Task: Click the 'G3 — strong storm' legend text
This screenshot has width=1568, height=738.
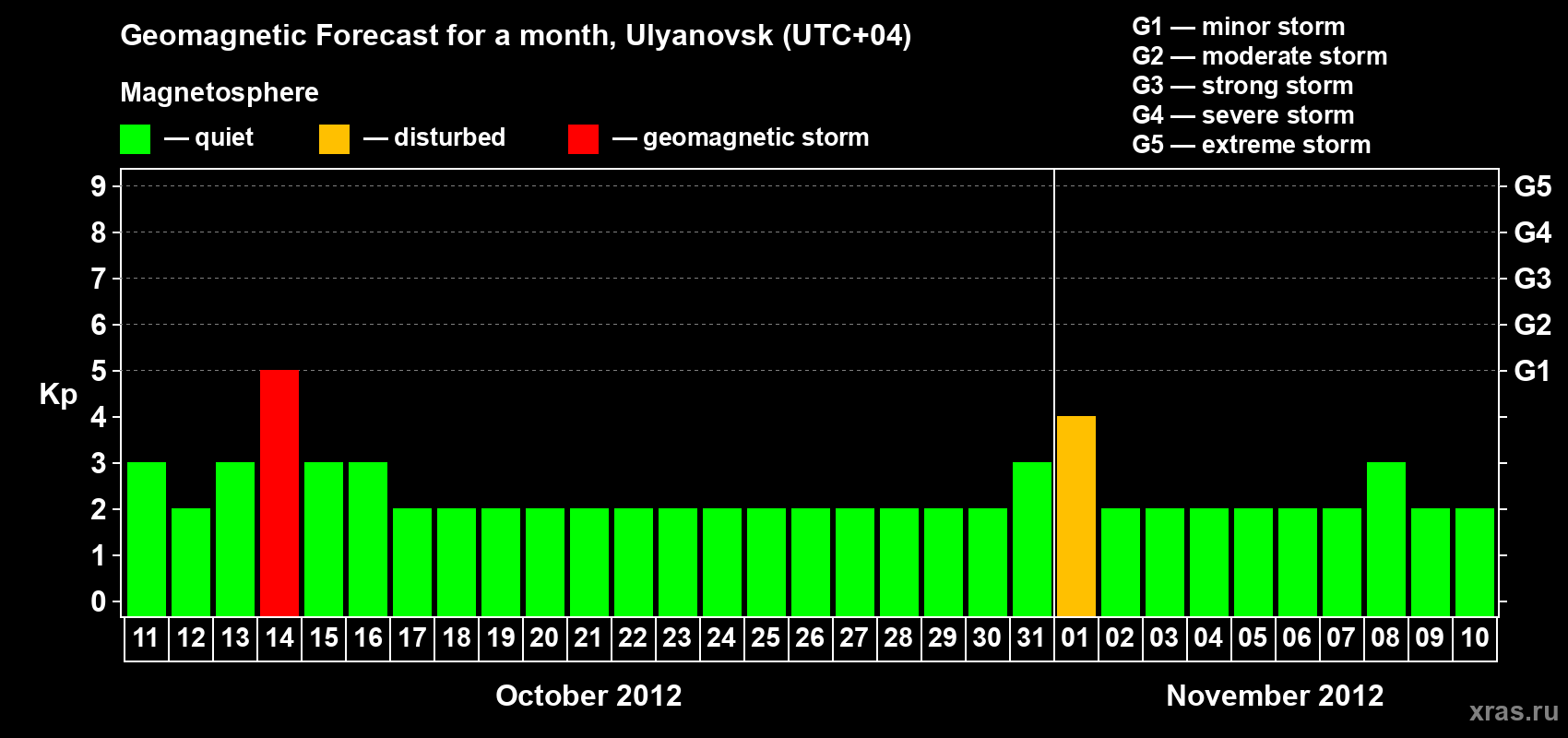Action: click(1242, 86)
